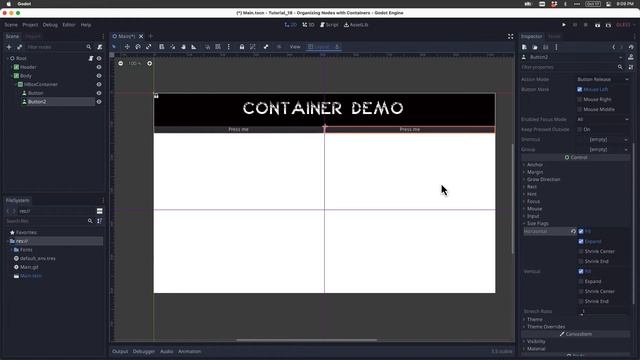The image size is (640, 360).
Task: Check Vertical Expand size flag
Action: [581, 281]
